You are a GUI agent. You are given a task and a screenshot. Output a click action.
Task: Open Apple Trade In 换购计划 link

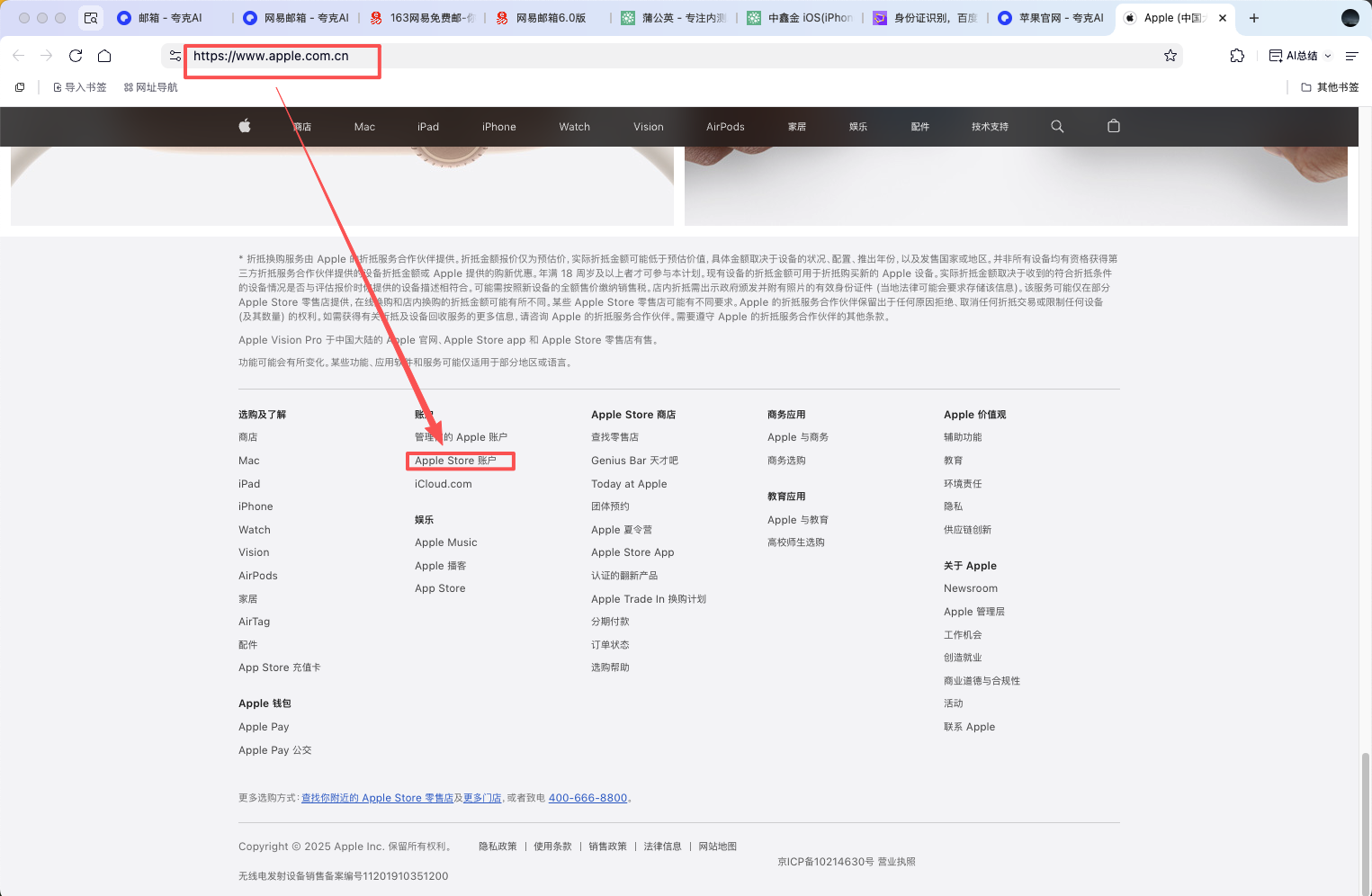click(x=649, y=599)
